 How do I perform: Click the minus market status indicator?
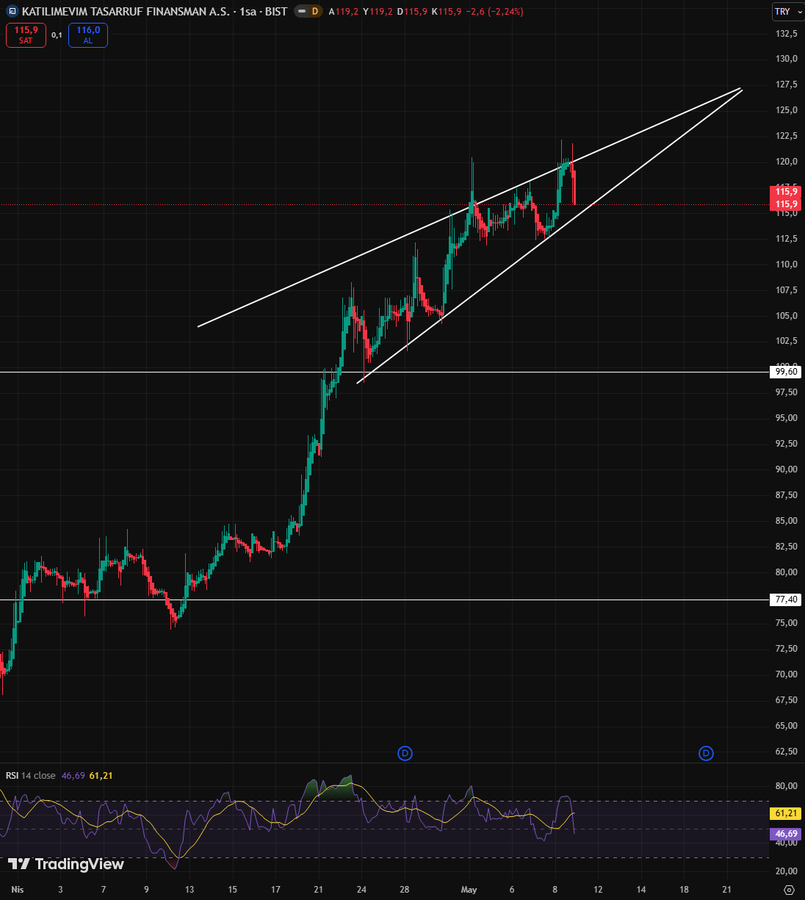click(301, 11)
